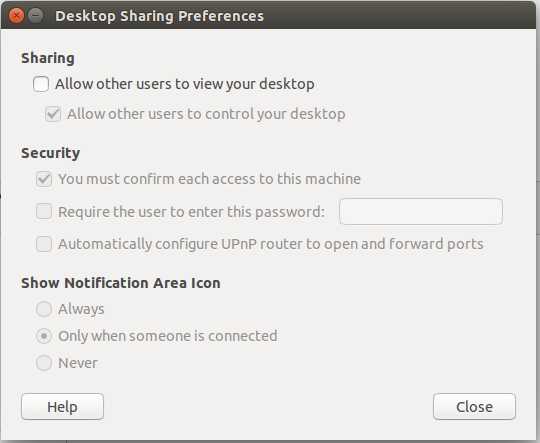Click the Sharing section heading
Image resolution: width=540 pixels, height=443 pixels.
click(48, 58)
